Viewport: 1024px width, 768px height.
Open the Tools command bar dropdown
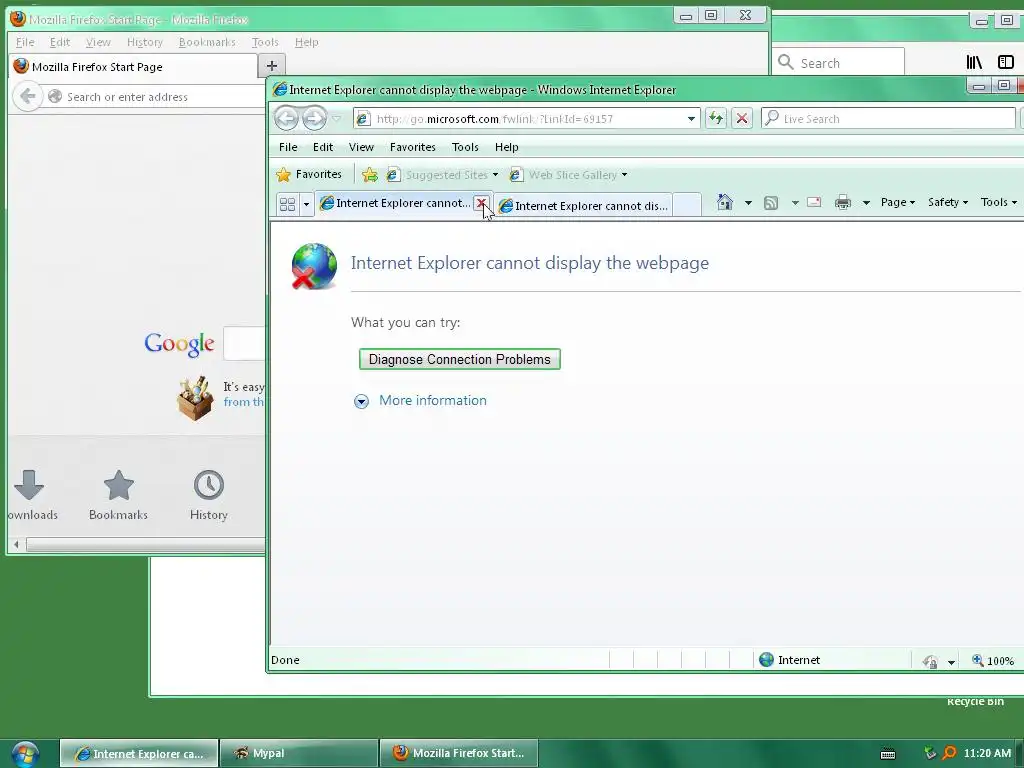coord(999,202)
